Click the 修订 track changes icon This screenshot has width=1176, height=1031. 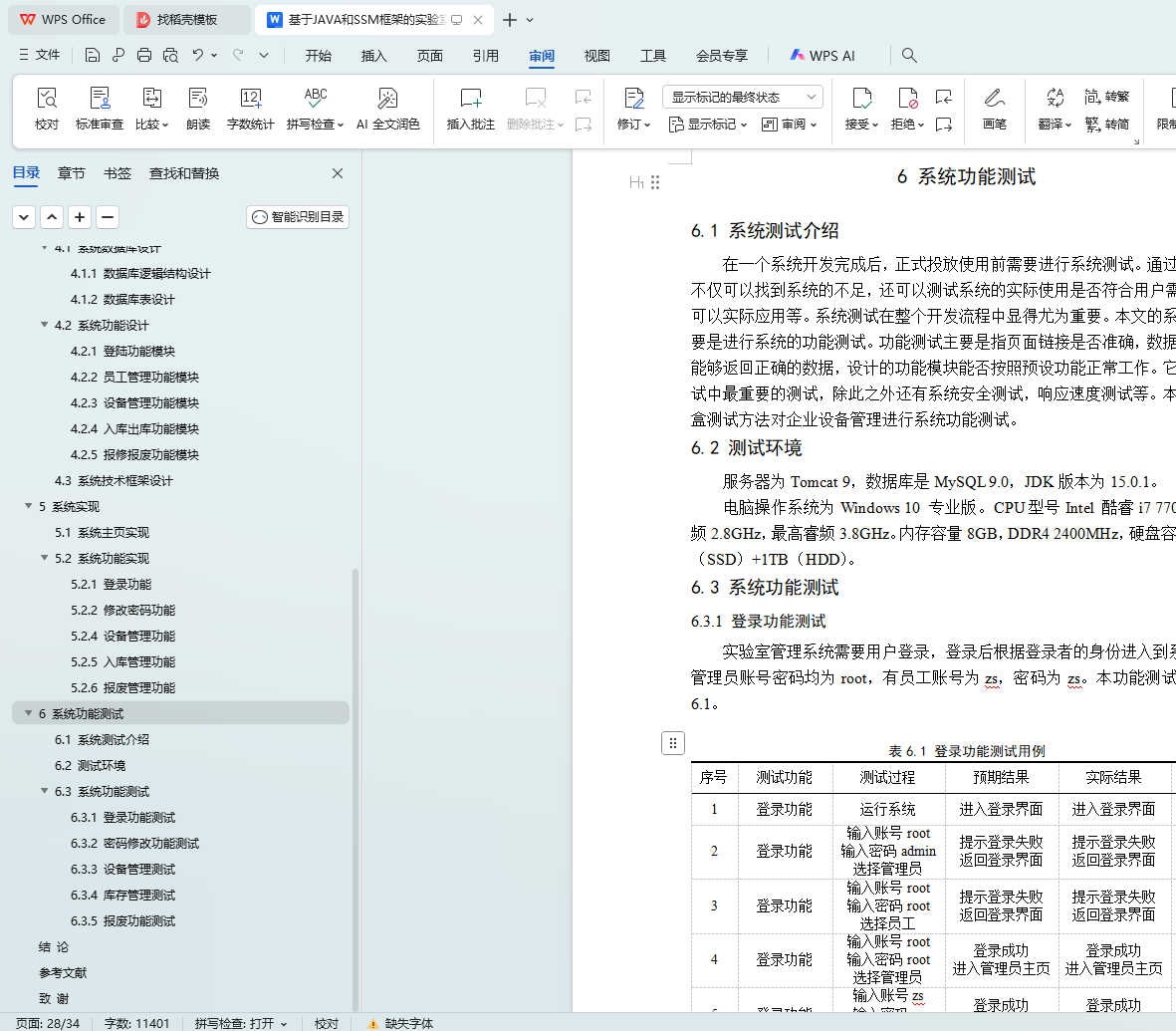point(633,99)
